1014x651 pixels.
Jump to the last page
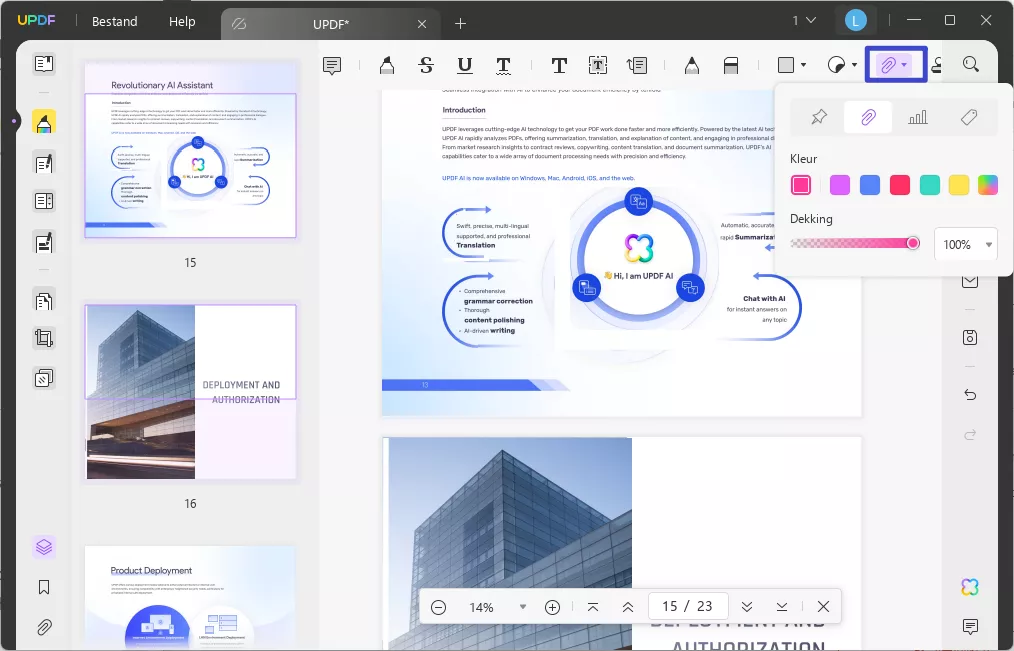[782, 607]
